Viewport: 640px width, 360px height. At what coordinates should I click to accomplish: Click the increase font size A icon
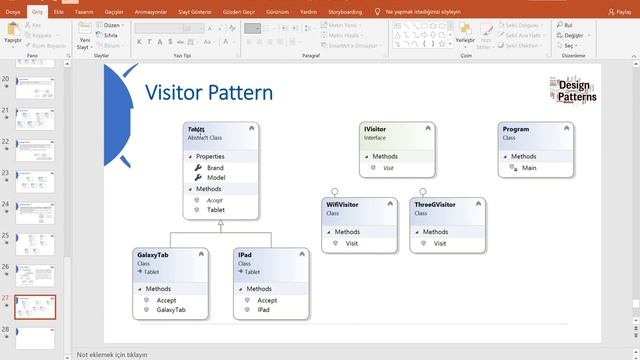point(210,29)
